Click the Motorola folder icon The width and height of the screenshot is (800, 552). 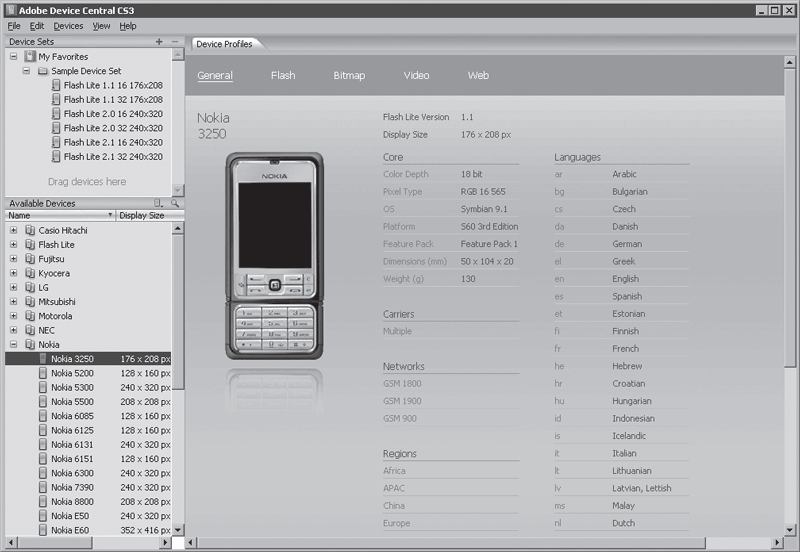click(31, 316)
